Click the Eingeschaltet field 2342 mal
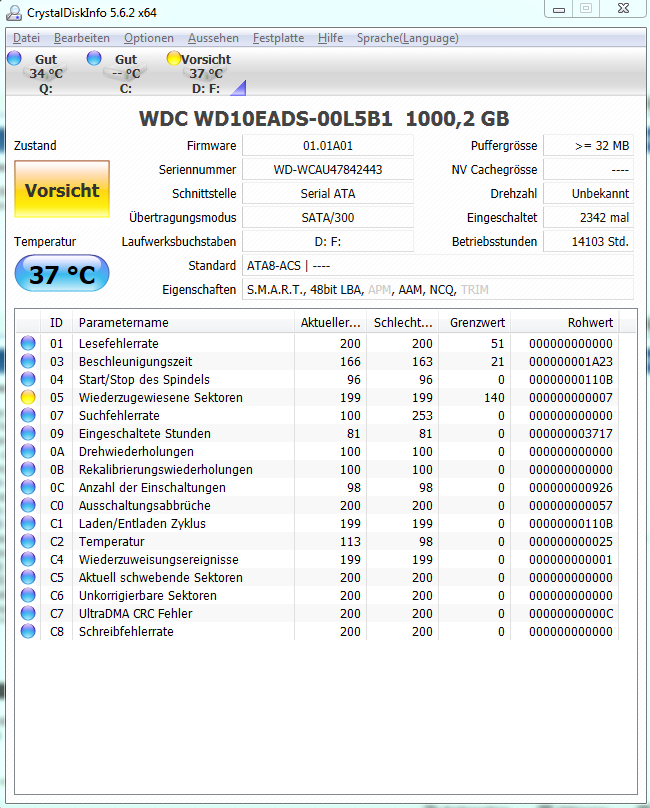The width and height of the screenshot is (650, 808). tap(589, 217)
